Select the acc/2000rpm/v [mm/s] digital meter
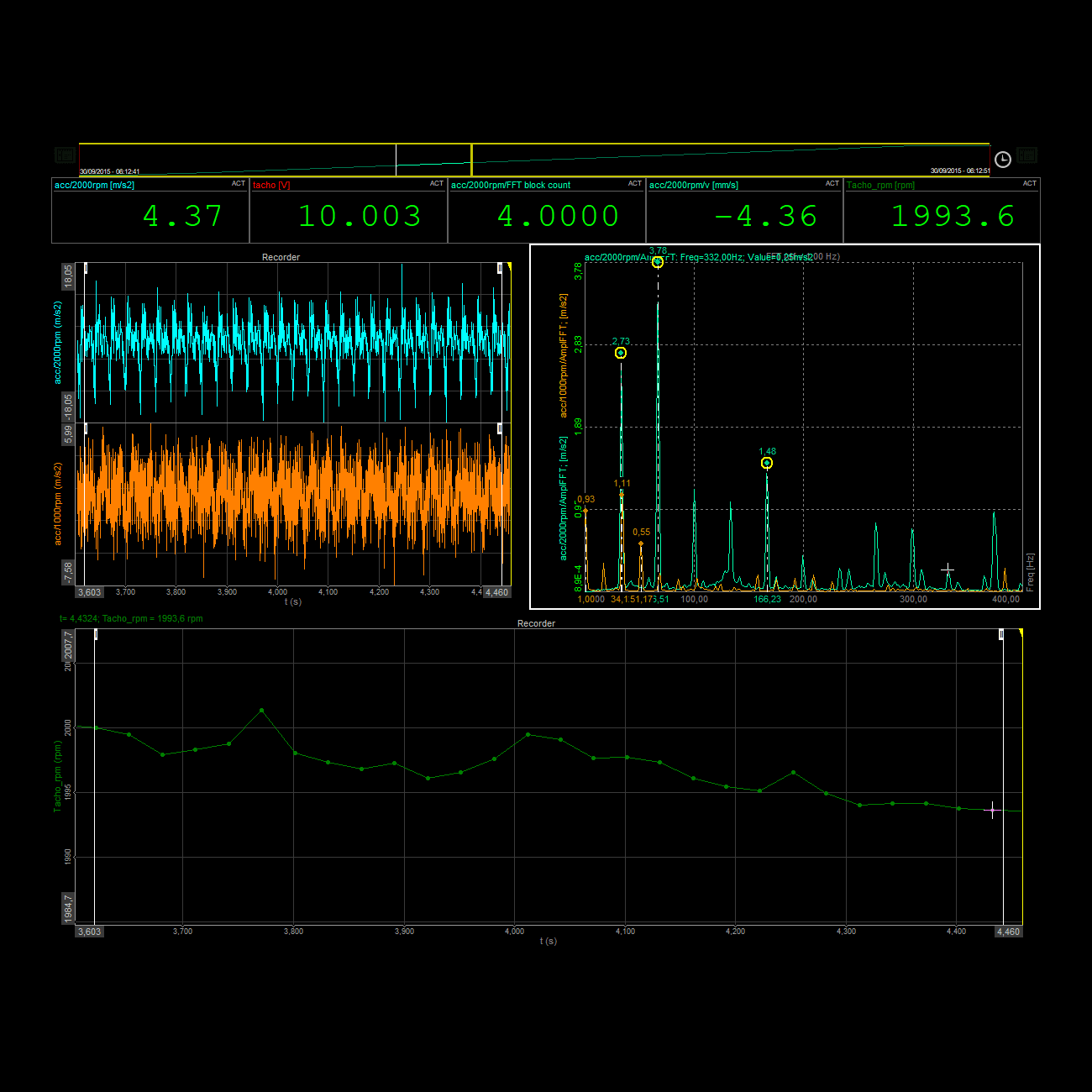Screen dimensions: 1092x1092 tap(744, 210)
